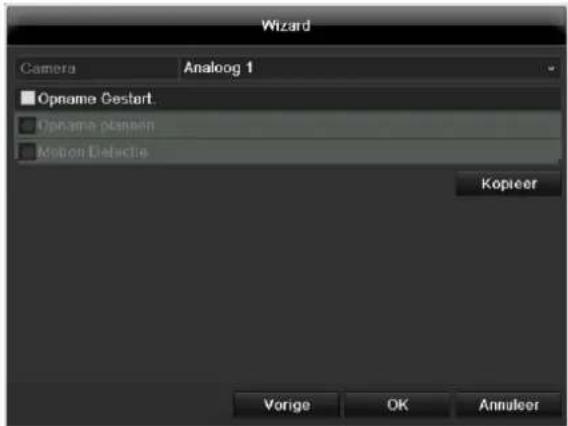Expand the Camera dropdown arrow
568x426 pixels.
[551, 68]
